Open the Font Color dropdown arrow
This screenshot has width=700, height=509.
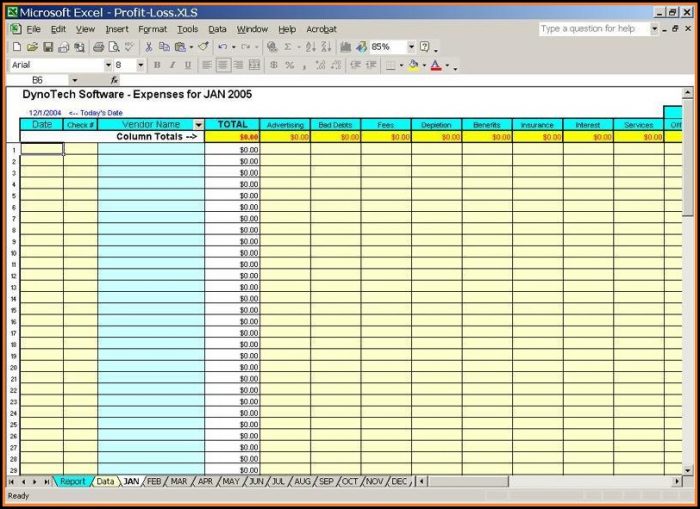[x=447, y=66]
